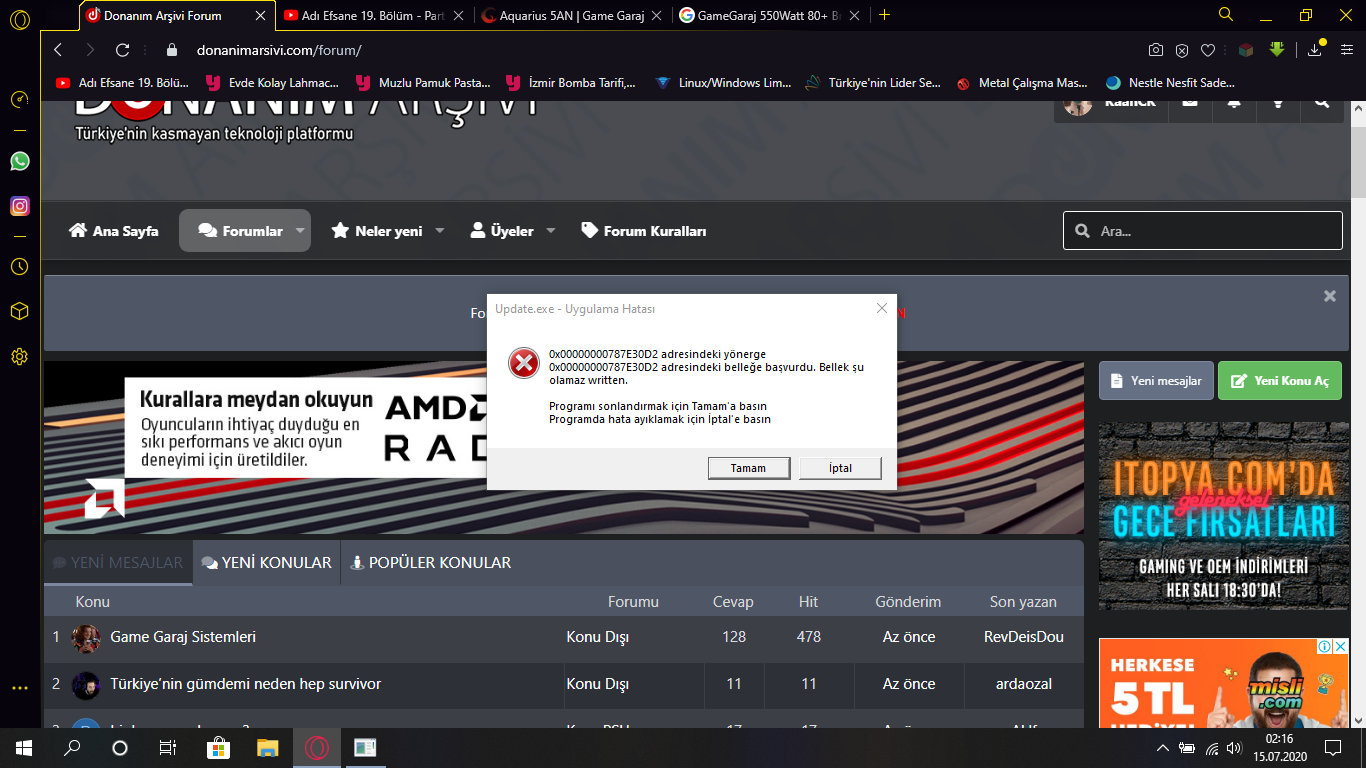Open forum inbox envelope icon
This screenshot has width=1366, height=768.
click(x=1190, y=101)
